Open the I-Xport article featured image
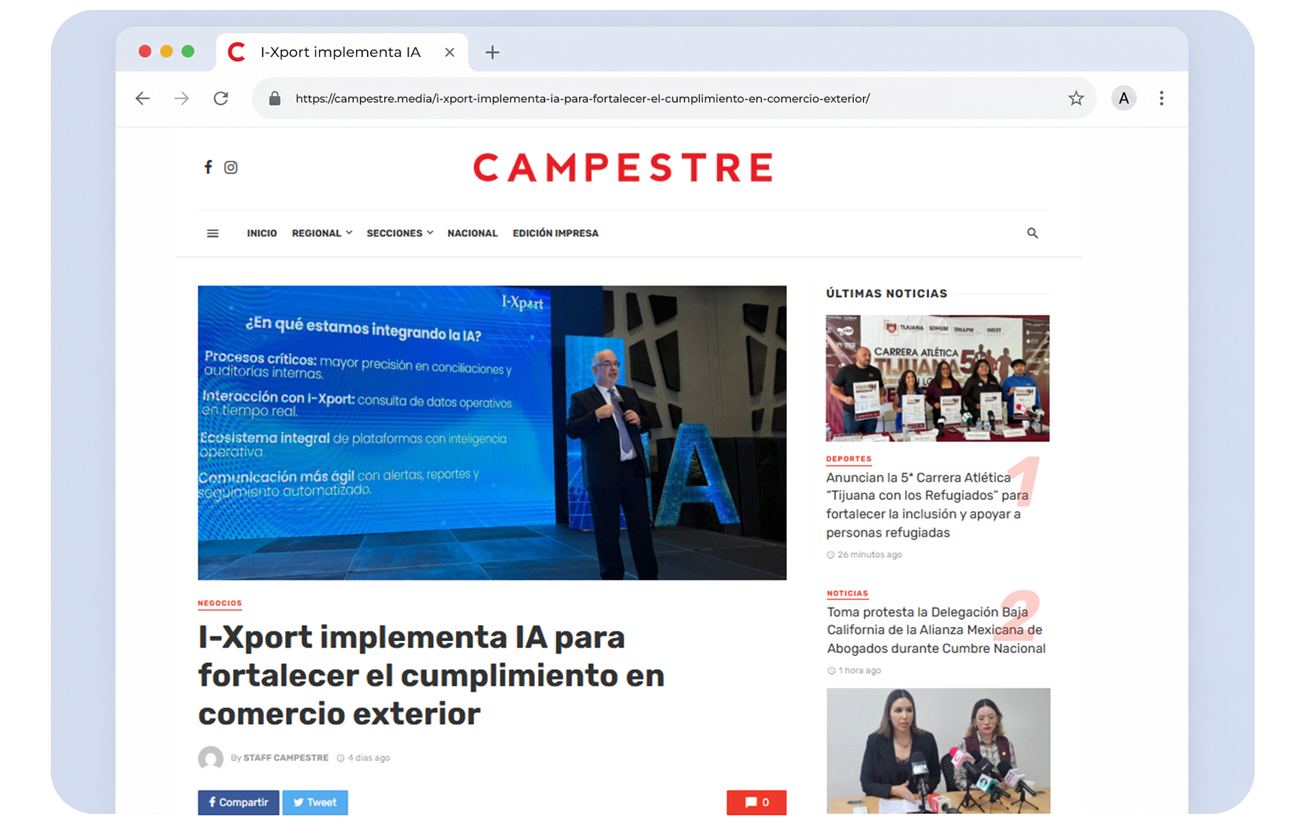This screenshot has width=1300, height=823. [492, 433]
